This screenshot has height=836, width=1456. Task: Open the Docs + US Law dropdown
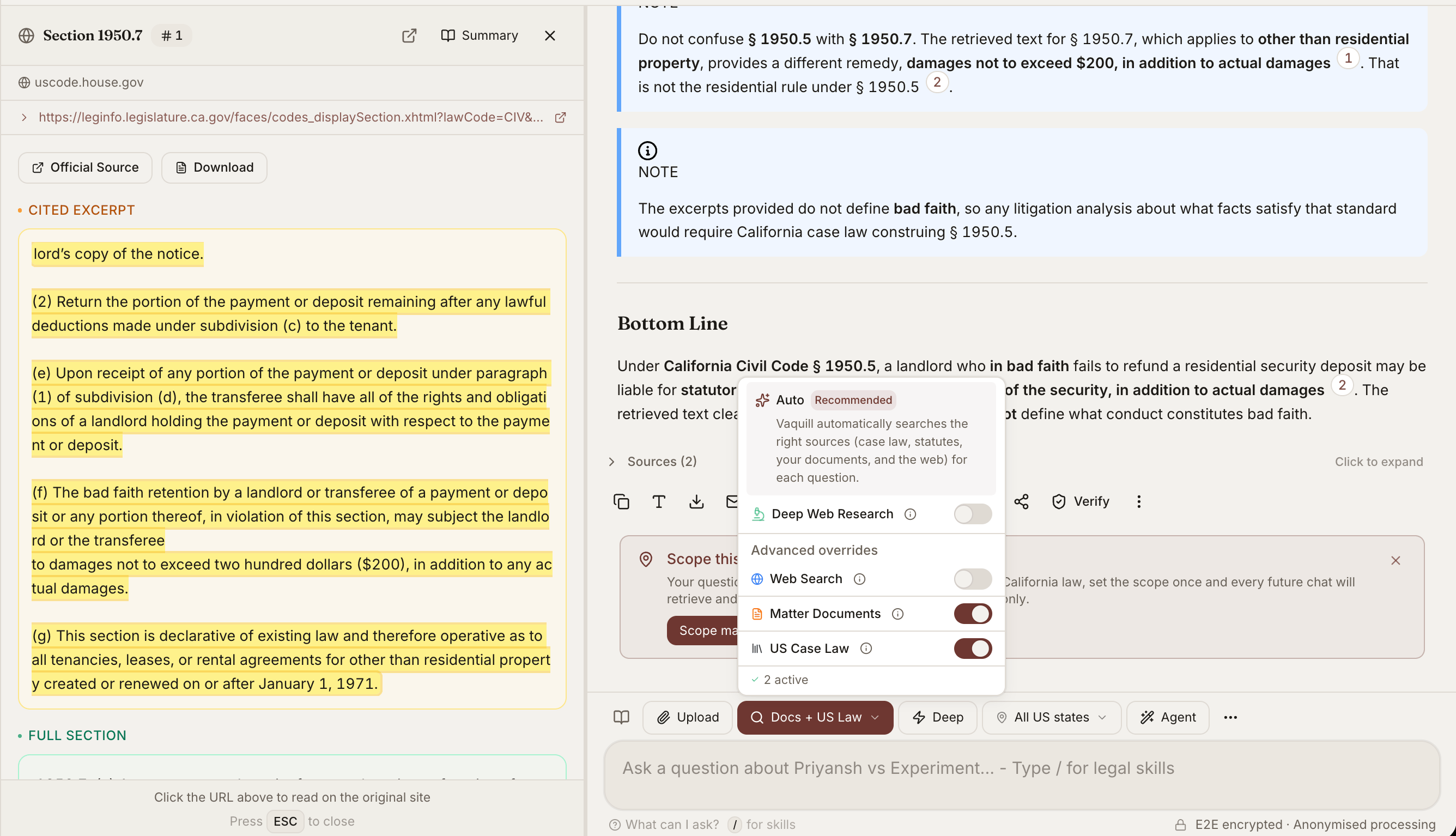815,717
